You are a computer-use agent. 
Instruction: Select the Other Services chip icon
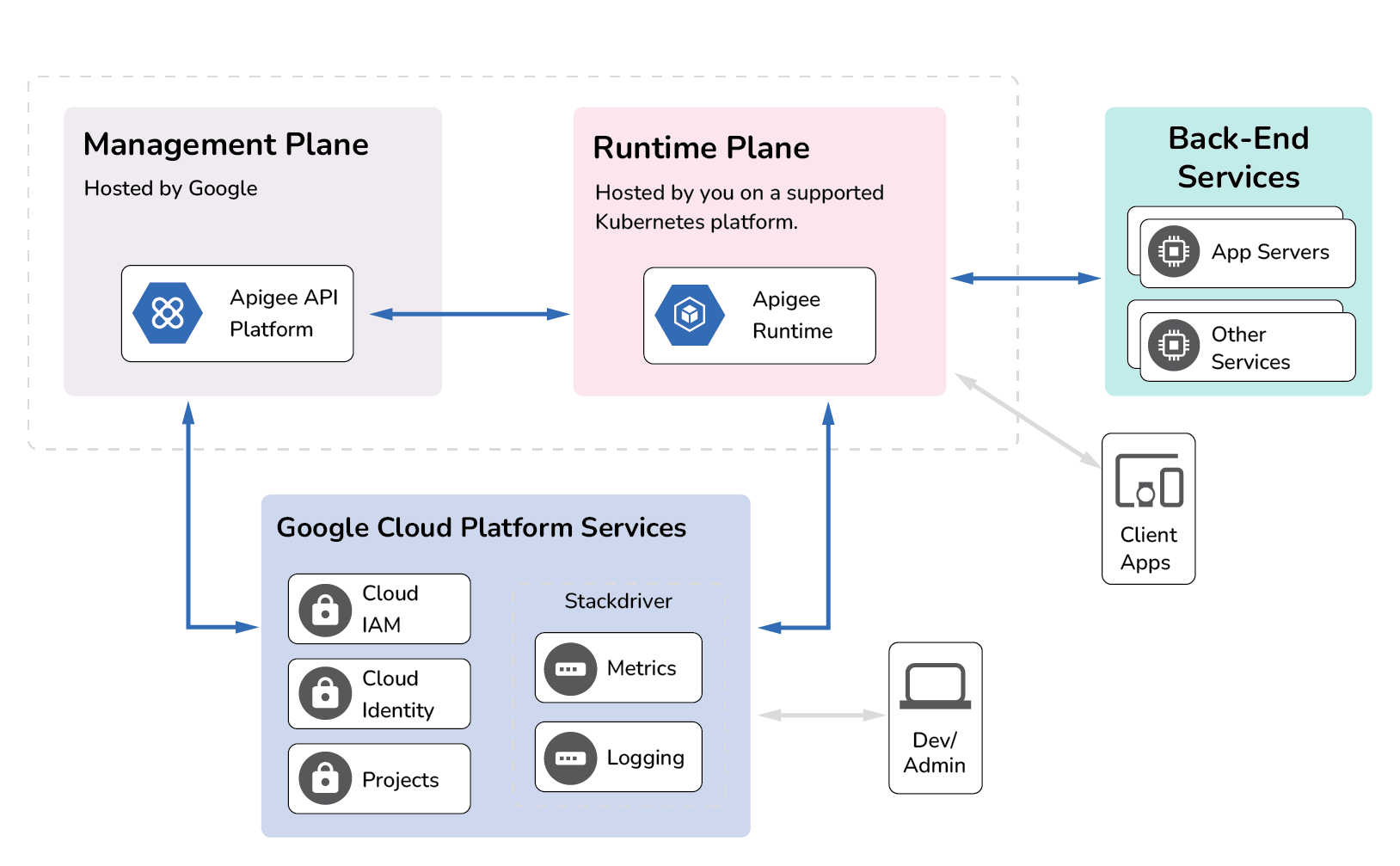pos(1173,346)
